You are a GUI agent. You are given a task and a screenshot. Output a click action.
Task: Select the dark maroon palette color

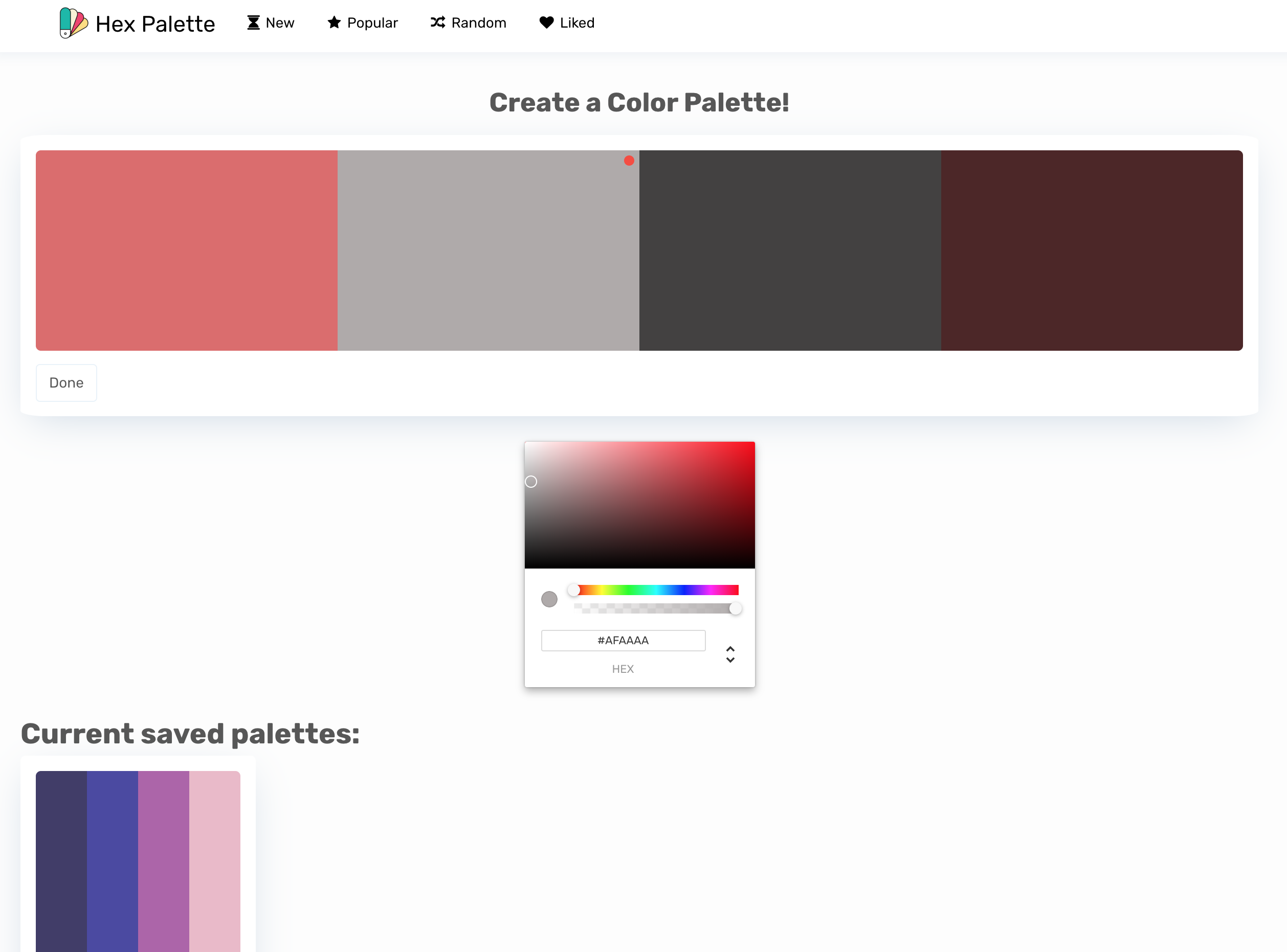(x=1092, y=250)
